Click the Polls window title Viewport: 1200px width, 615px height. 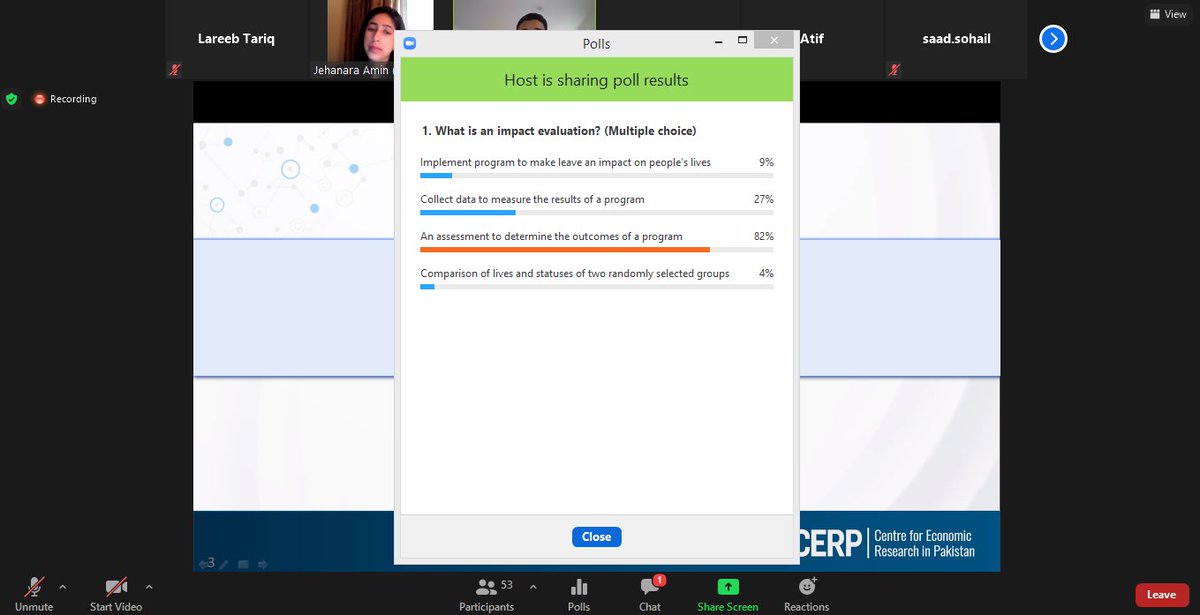(x=596, y=43)
